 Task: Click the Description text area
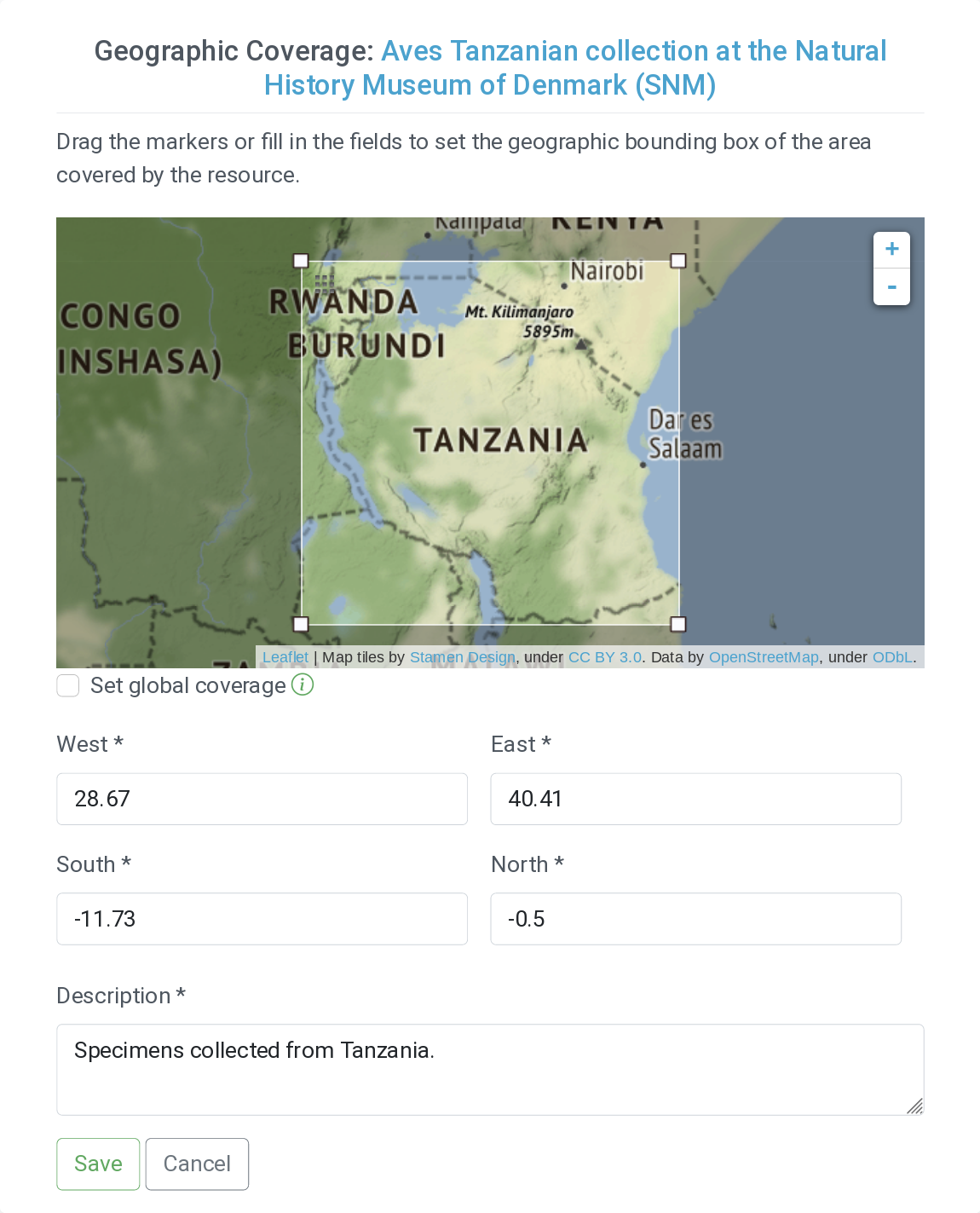click(x=490, y=1069)
